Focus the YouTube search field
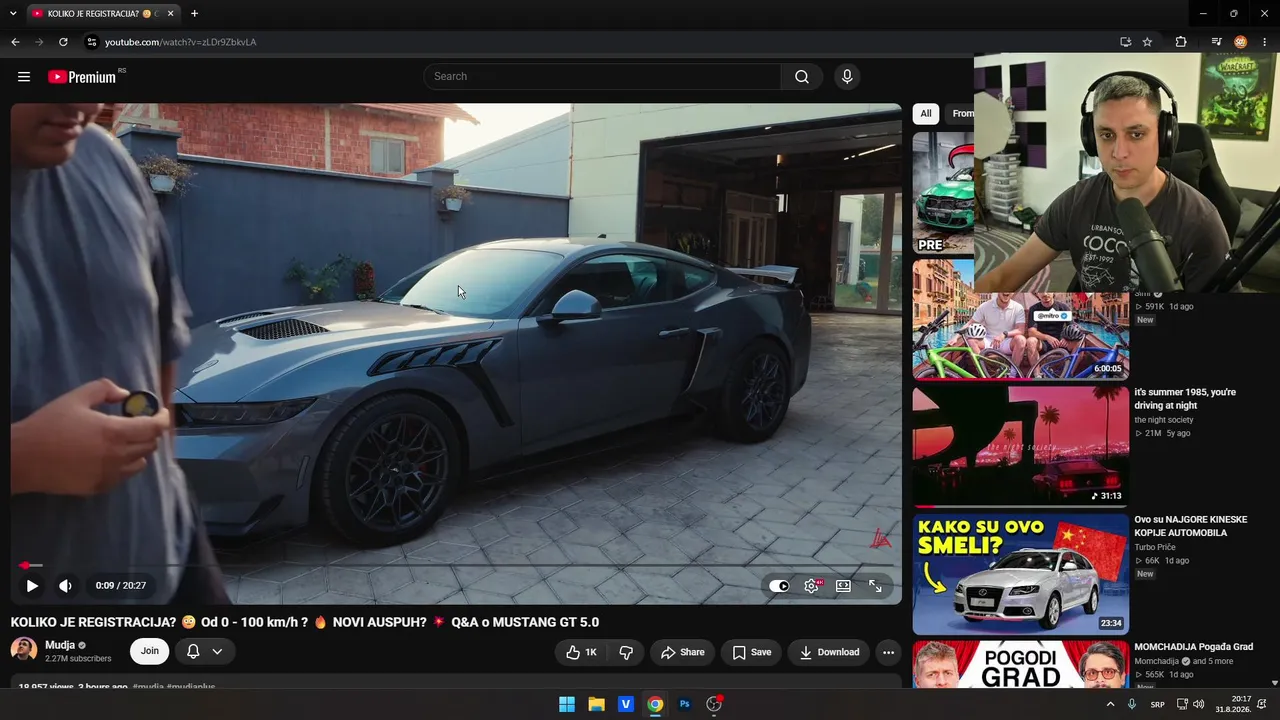Screen dimensions: 1280x720 pyautogui.click(x=603, y=77)
